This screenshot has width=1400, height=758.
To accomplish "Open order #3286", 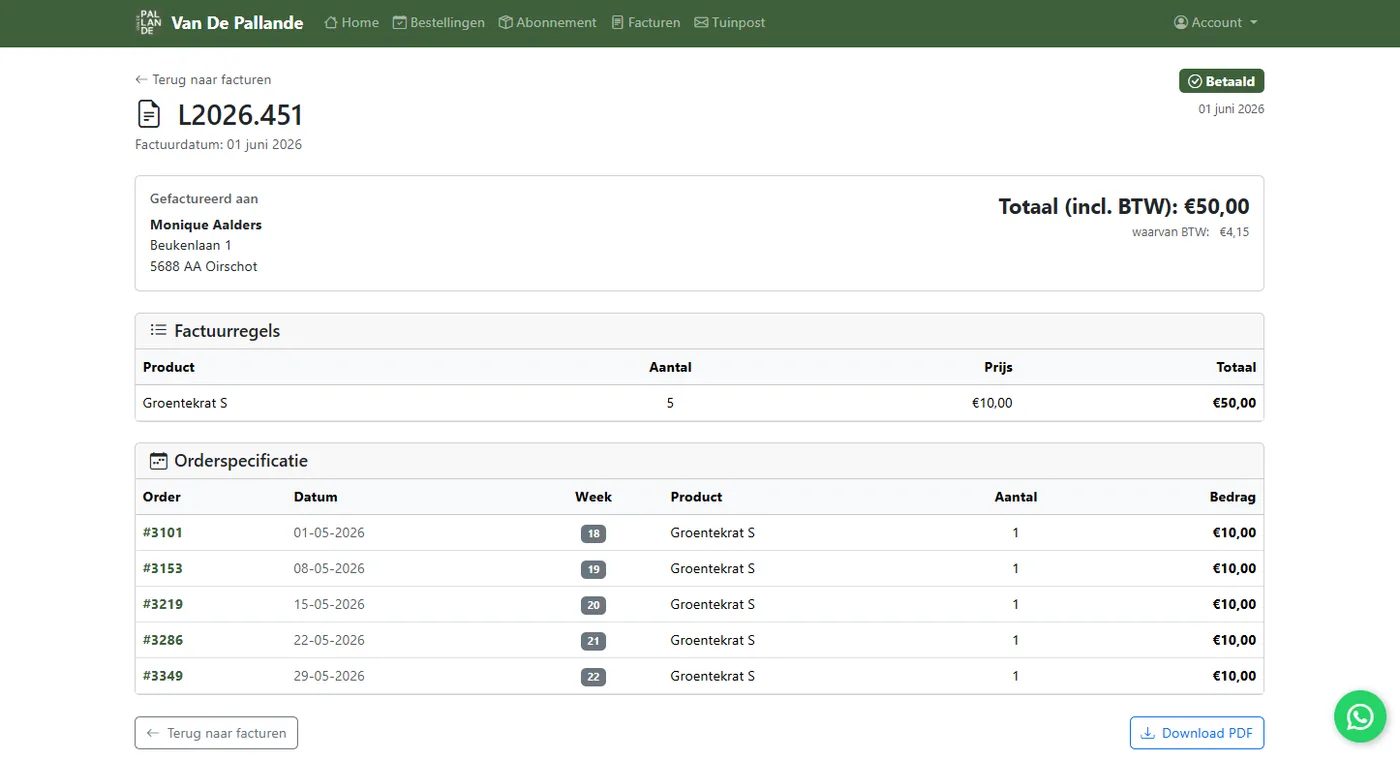I will tap(163, 641).
